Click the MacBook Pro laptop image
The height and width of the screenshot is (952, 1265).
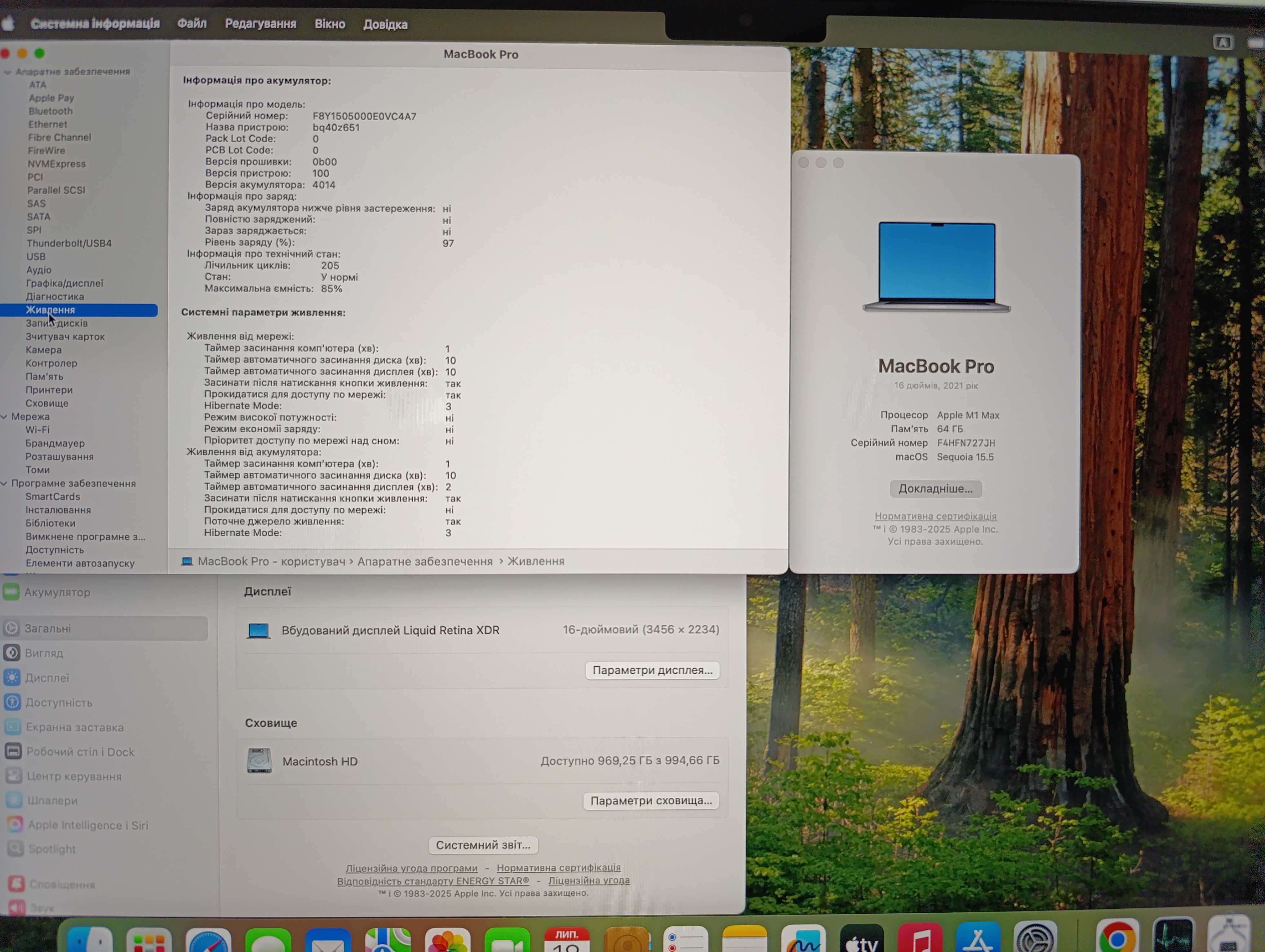click(x=937, y=267)
